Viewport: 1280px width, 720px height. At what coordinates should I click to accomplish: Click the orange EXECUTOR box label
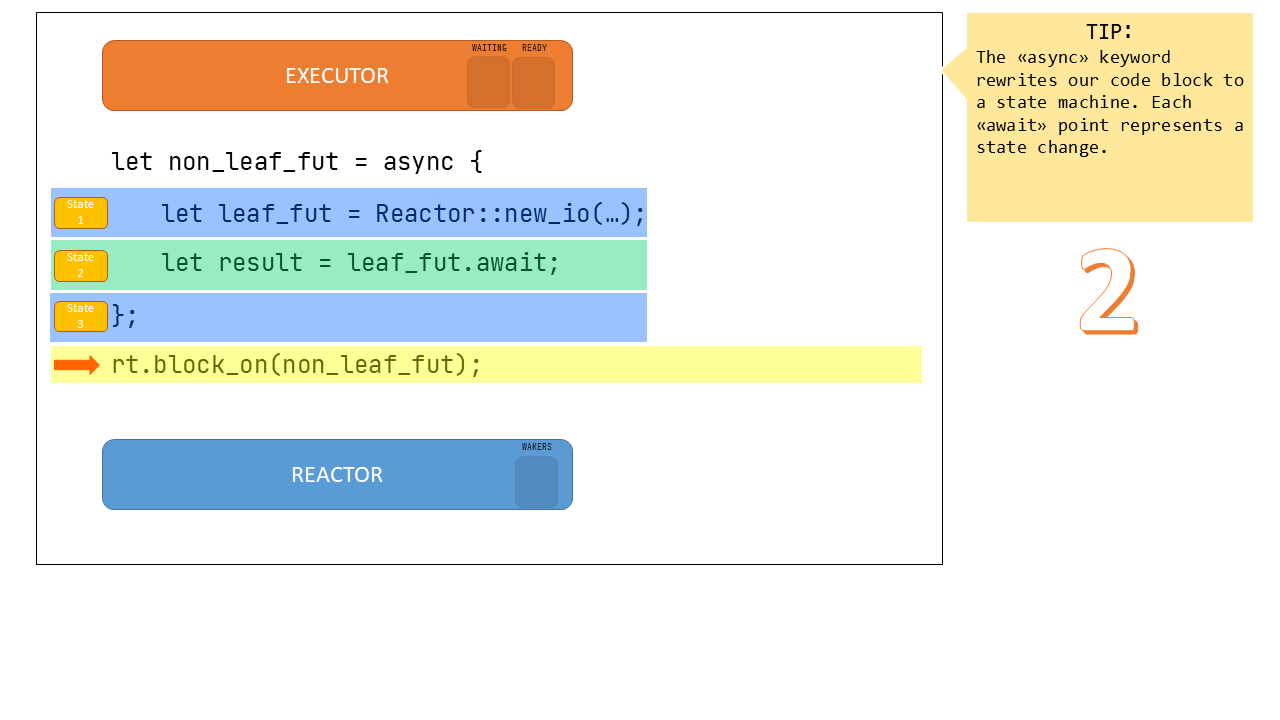pos(337,76)
